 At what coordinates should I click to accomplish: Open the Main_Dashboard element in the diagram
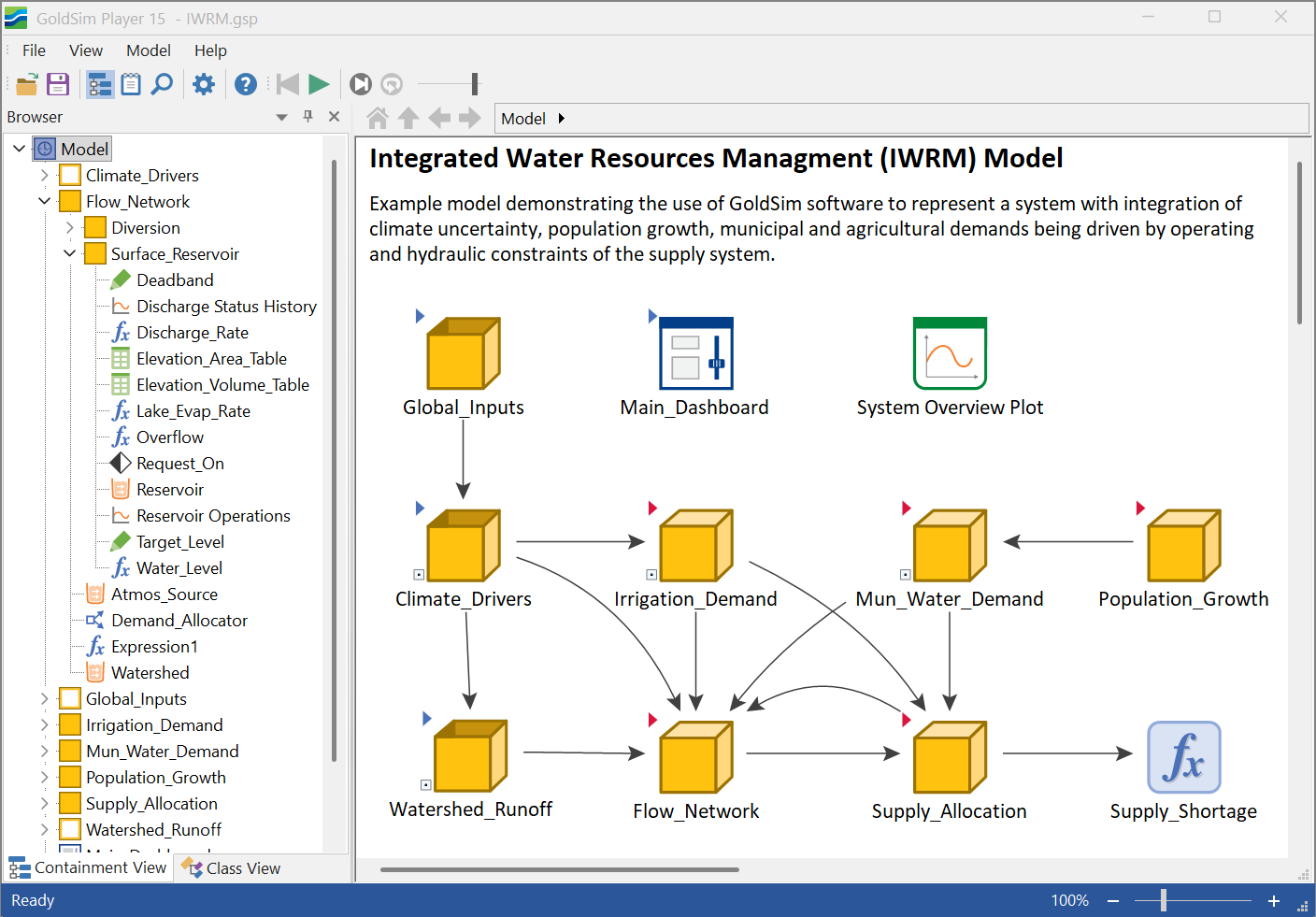pyautogui.click(x=694, y=353)
